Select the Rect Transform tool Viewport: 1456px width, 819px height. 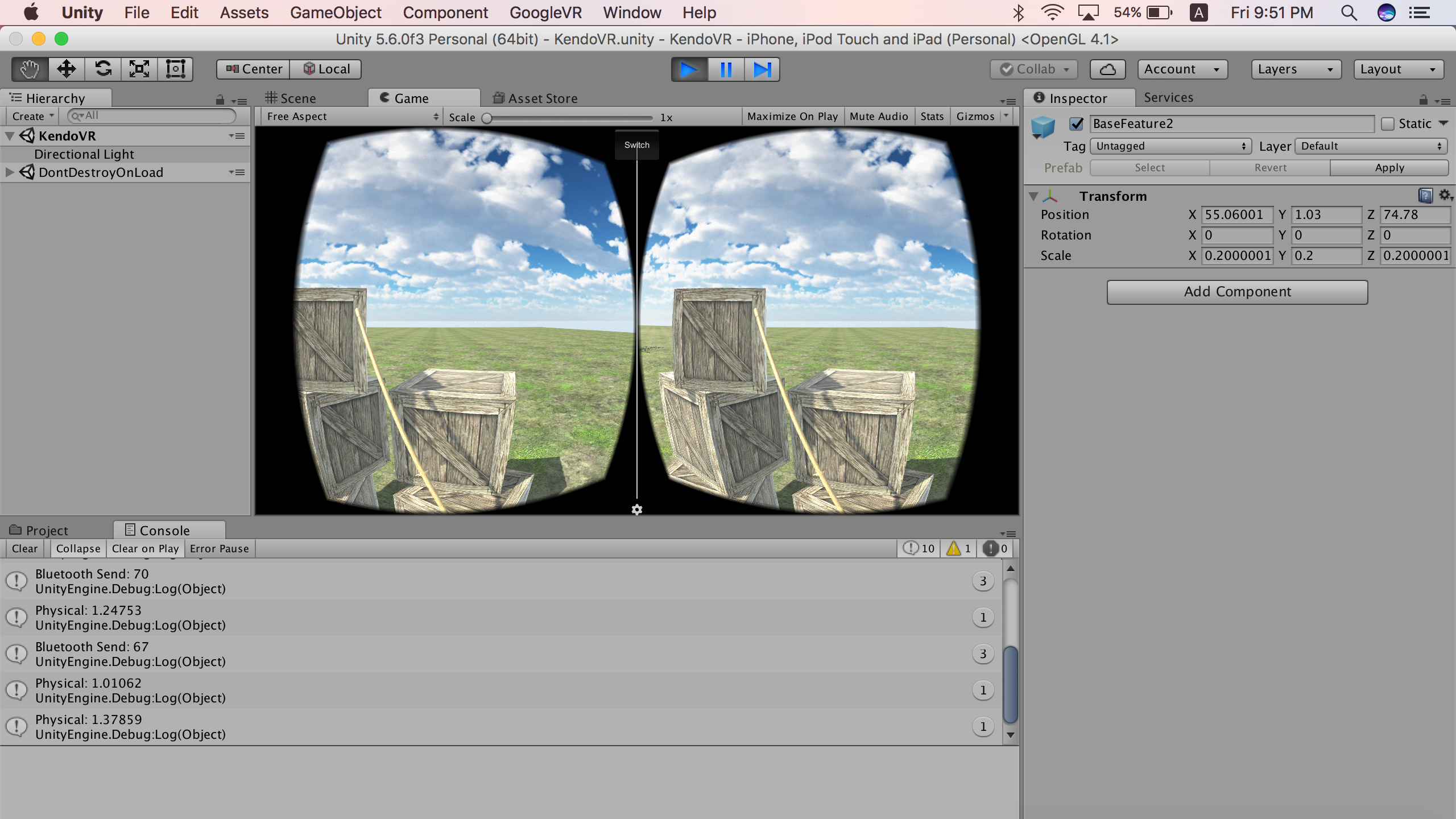175,69
